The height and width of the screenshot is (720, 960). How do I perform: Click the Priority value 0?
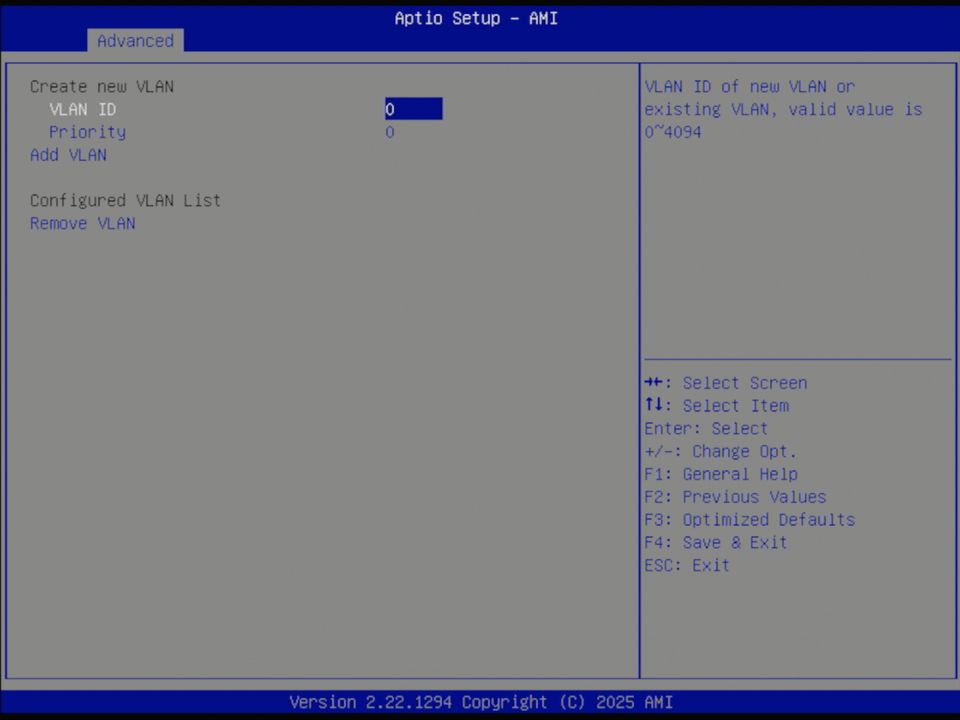390,132
